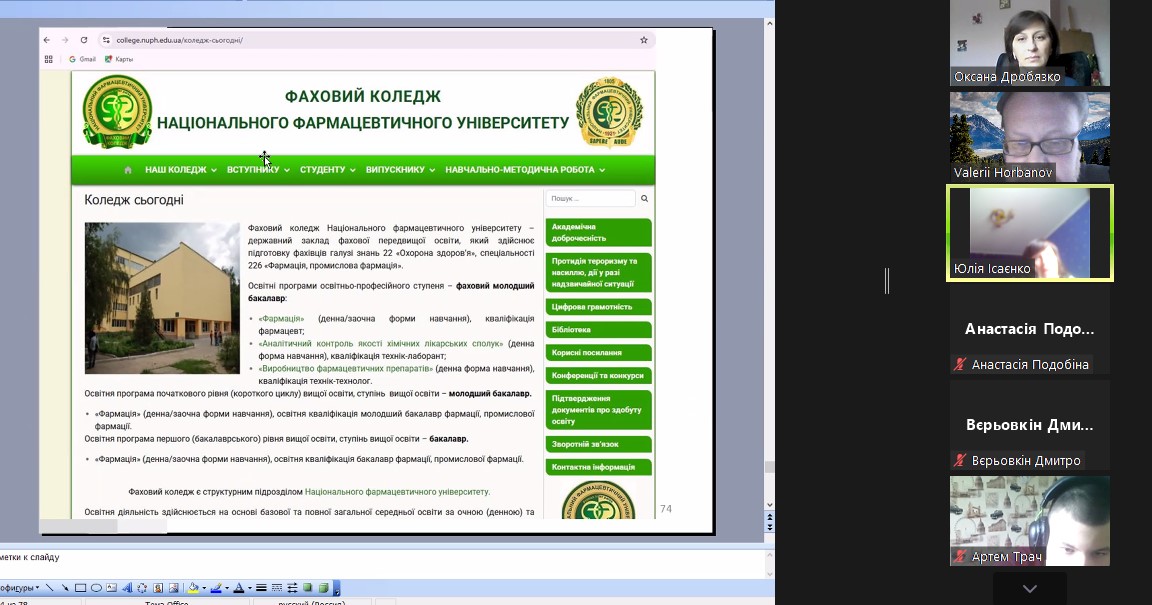Open the Карты bookmark

118,59
